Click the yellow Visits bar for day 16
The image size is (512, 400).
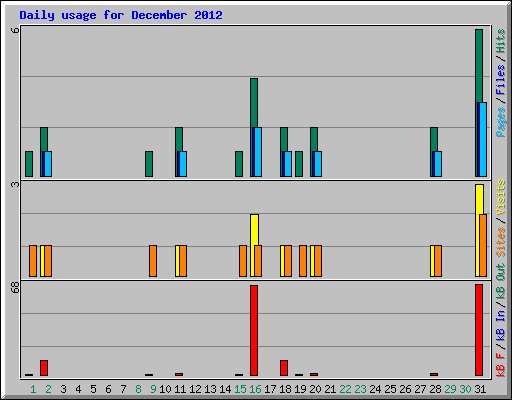[254, 230]
